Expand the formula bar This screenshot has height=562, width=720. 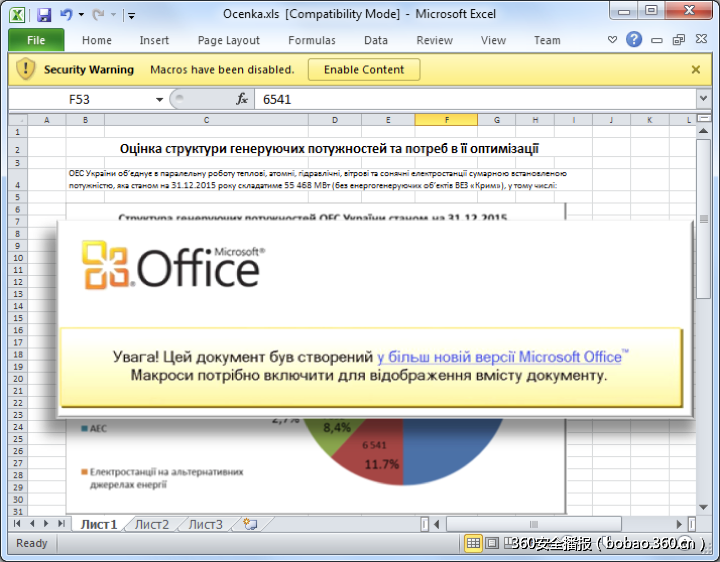[x=703, y=98]
